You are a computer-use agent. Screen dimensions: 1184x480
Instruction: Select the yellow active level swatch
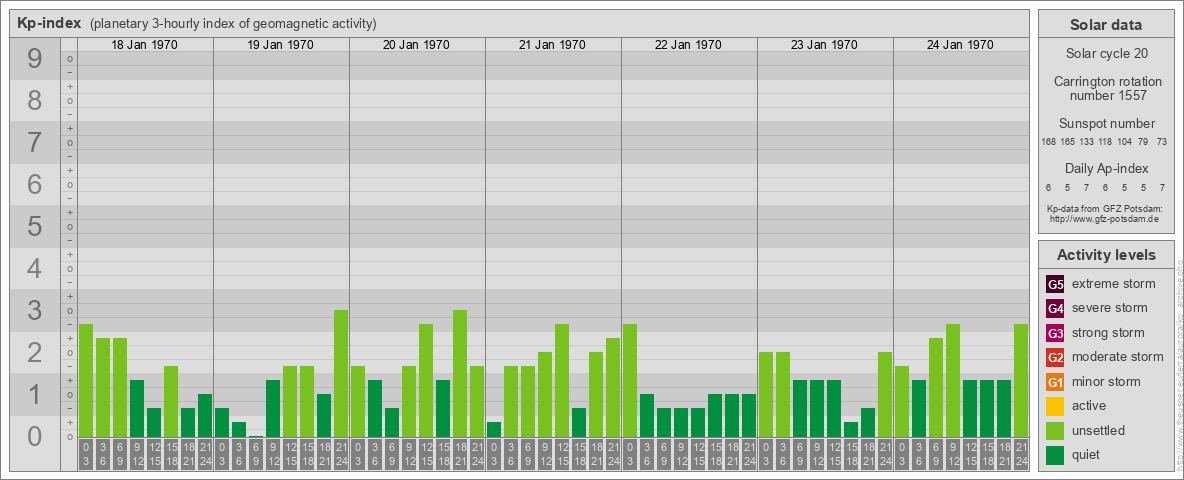pos(1055,406)
